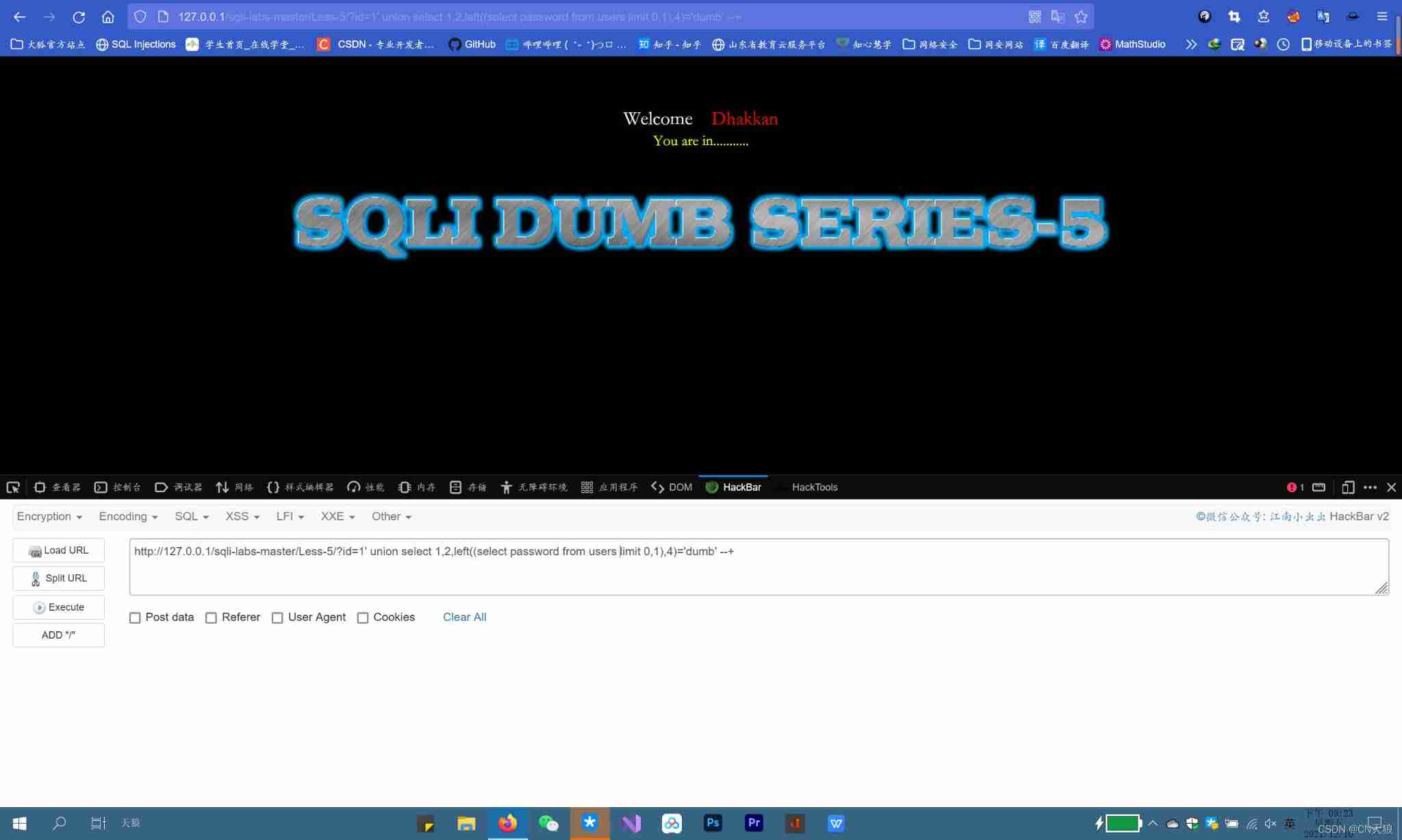Open the SQL dropdown menu

(191, 517)
